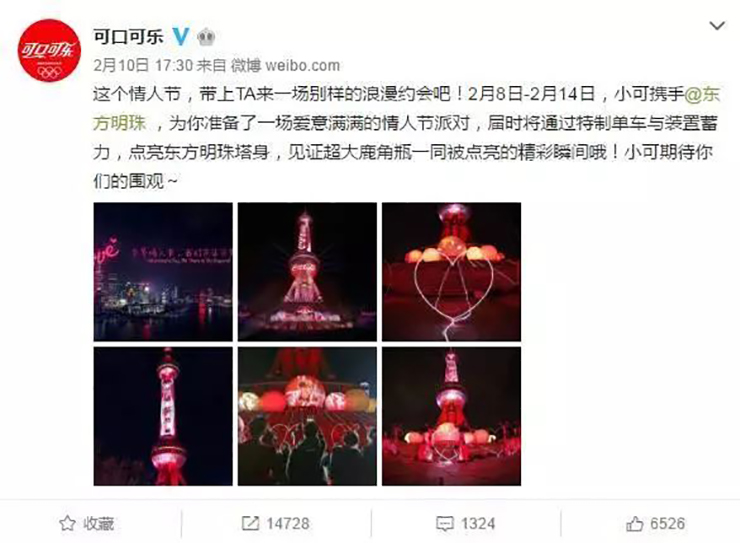This screenshot has height=543, width=740.
Task: Click the crown membership badge icon
Action: point(206,36)
